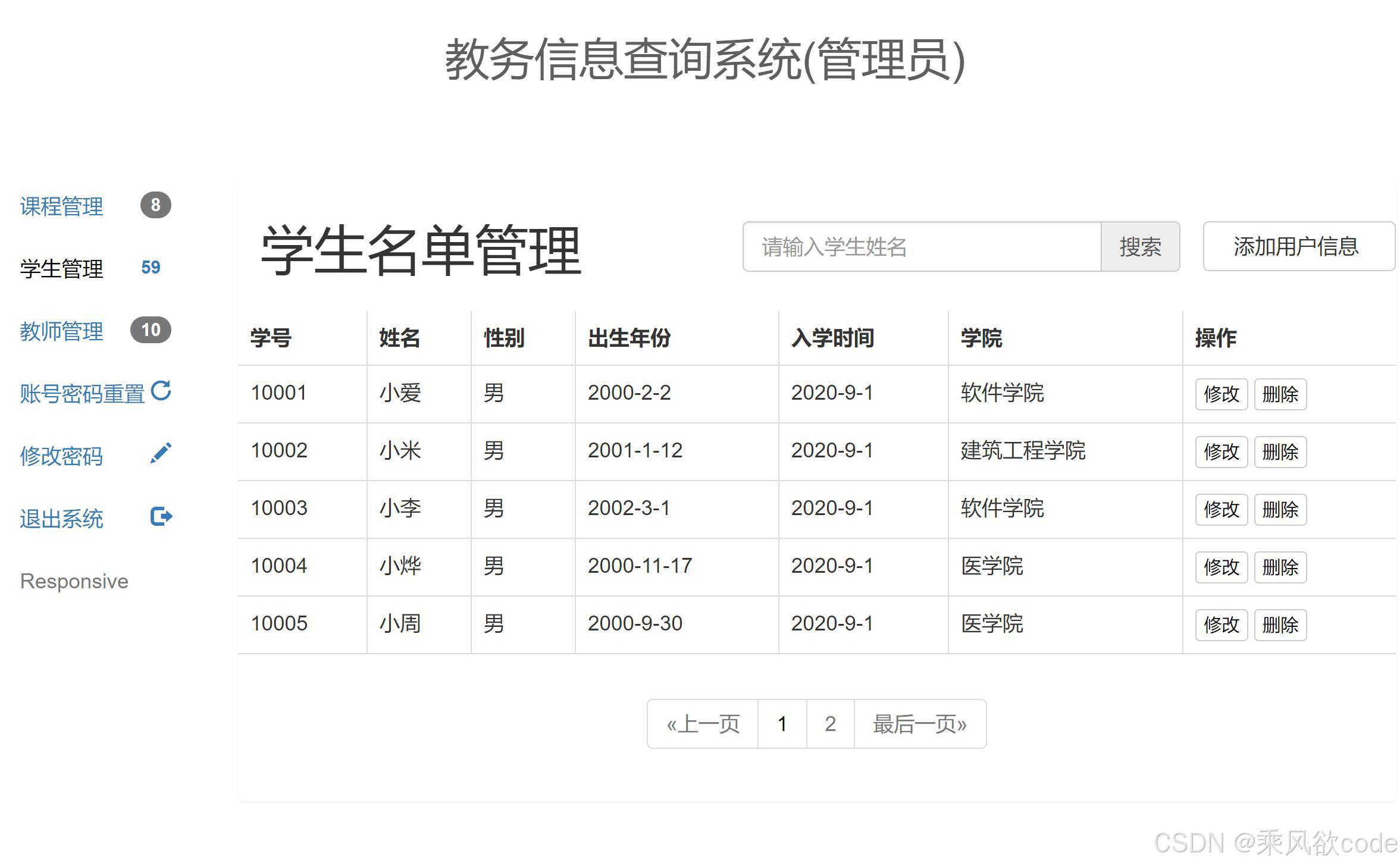Focus the 请输入学生姓名 search field
This screenshot has width=1400, height=866.
tap(921, 247)
